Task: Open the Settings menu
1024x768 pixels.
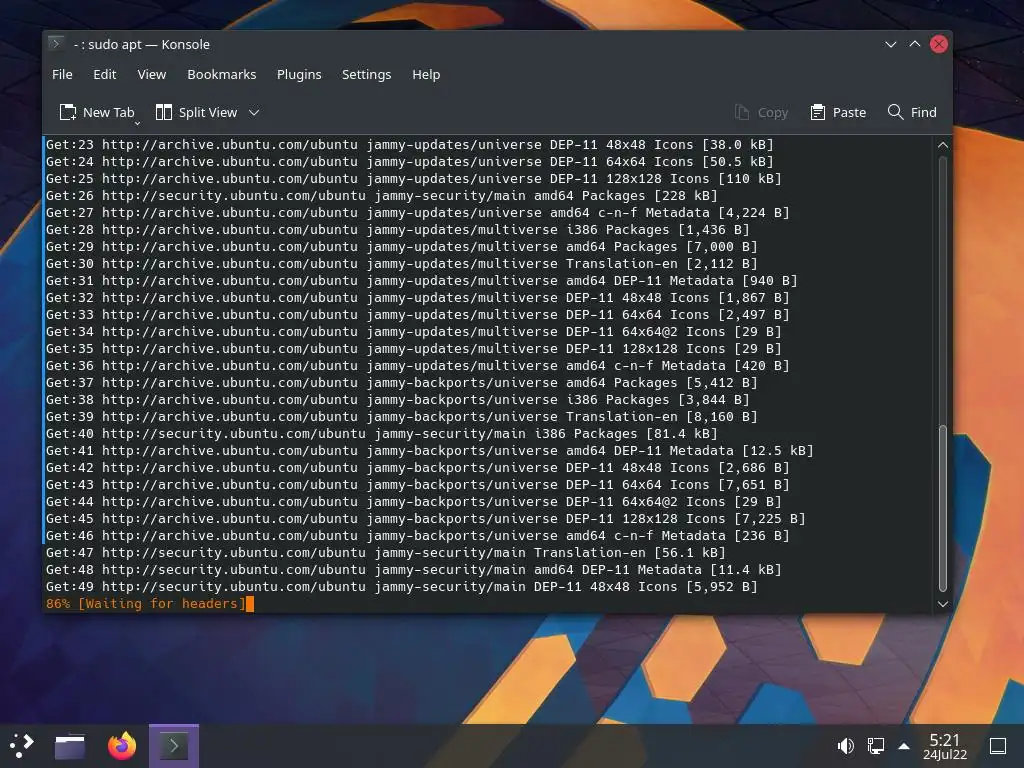Action: click(x=366, y=74)
